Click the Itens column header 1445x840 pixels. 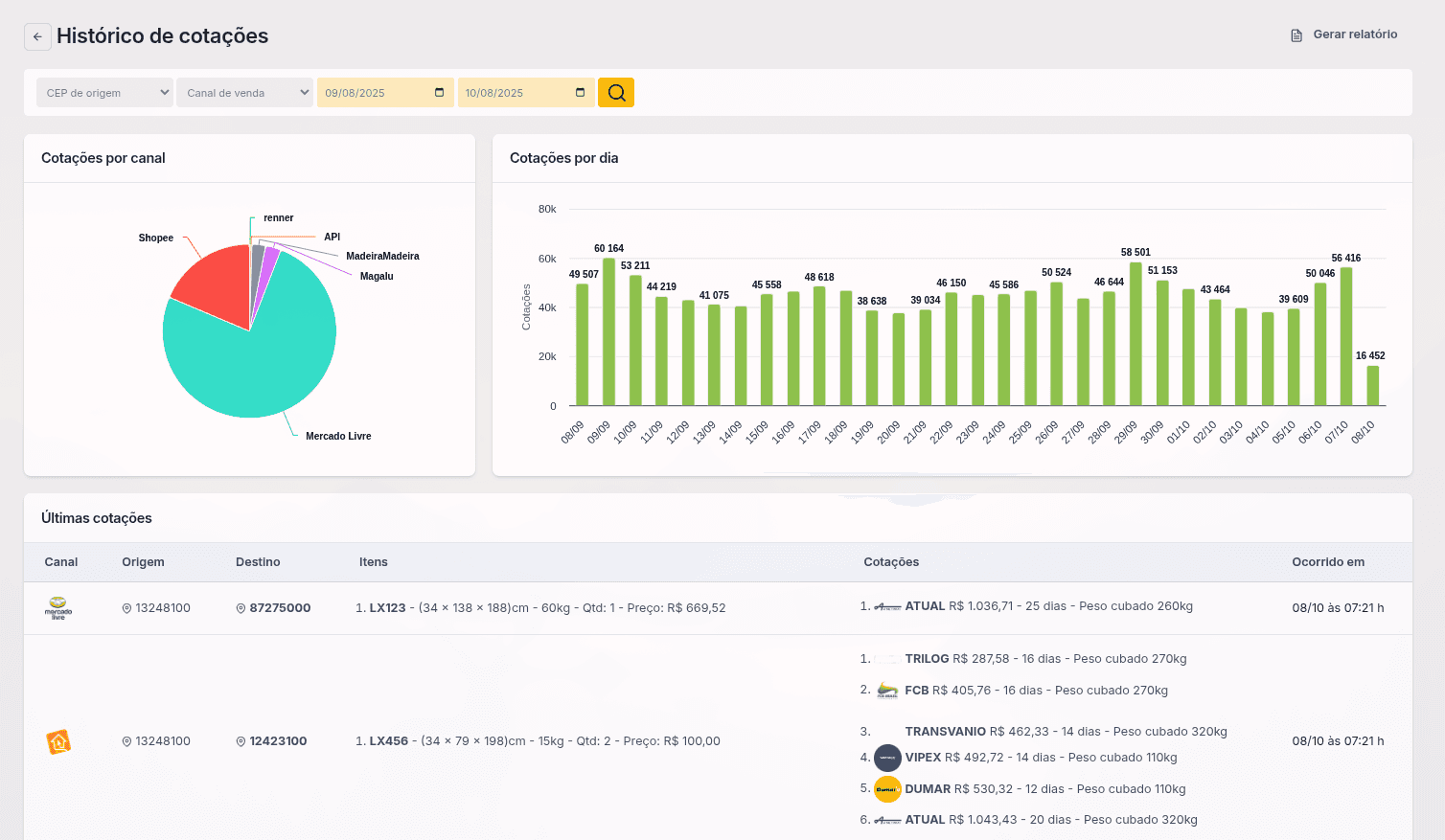click(374, 562)
